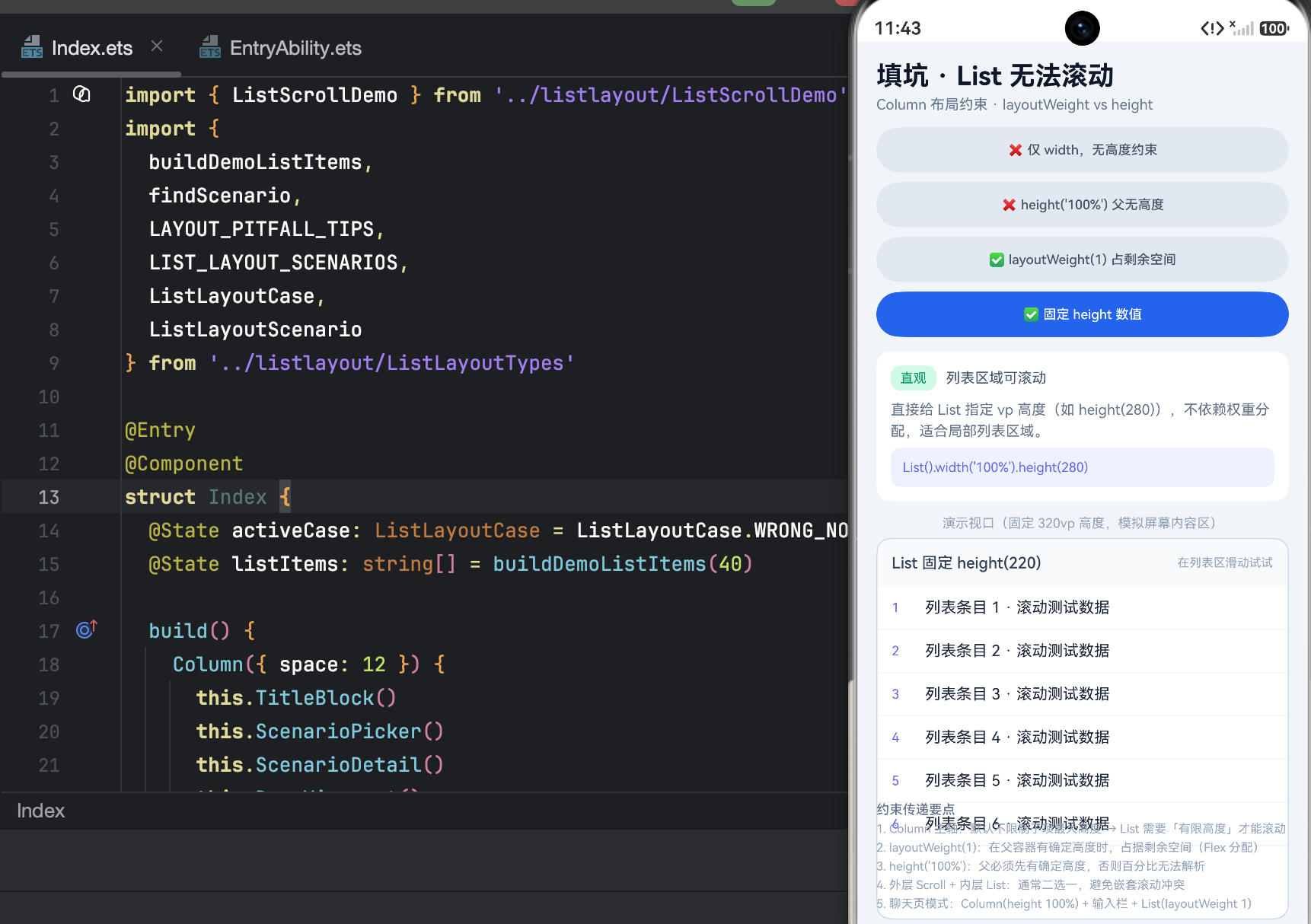Click the developer mode icon in phone status bar
Image resolution: width=1311 pixels, height=924 pixels.
(x=1212, y=28)
